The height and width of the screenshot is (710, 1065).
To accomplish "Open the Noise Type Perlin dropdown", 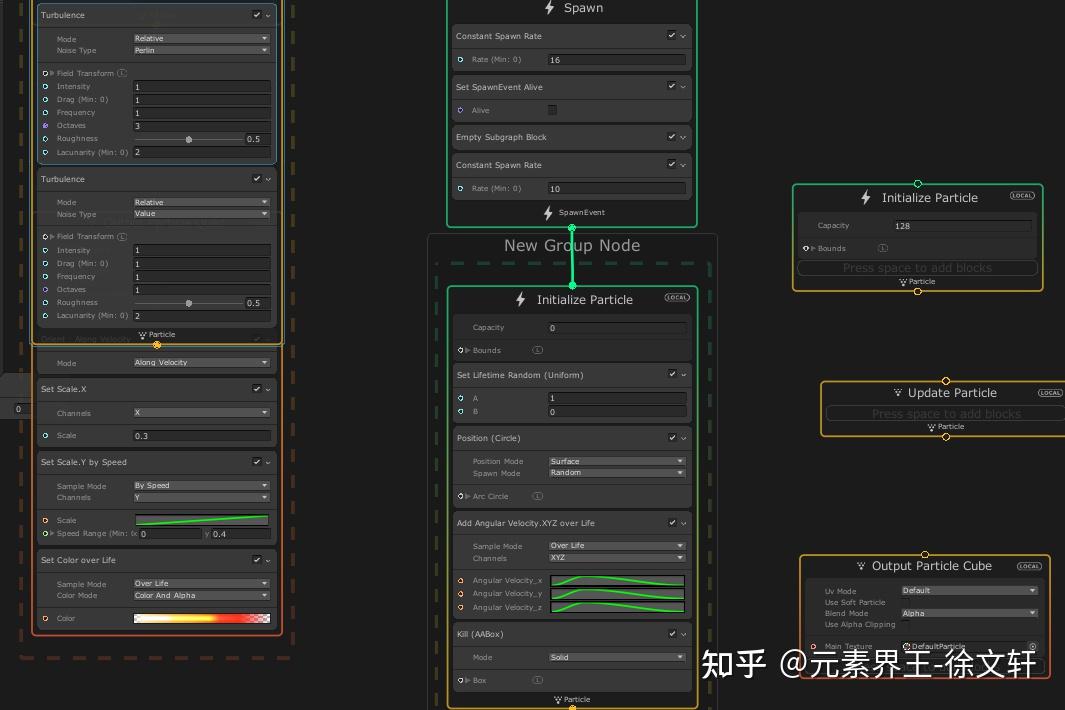I will pos(200,50).
